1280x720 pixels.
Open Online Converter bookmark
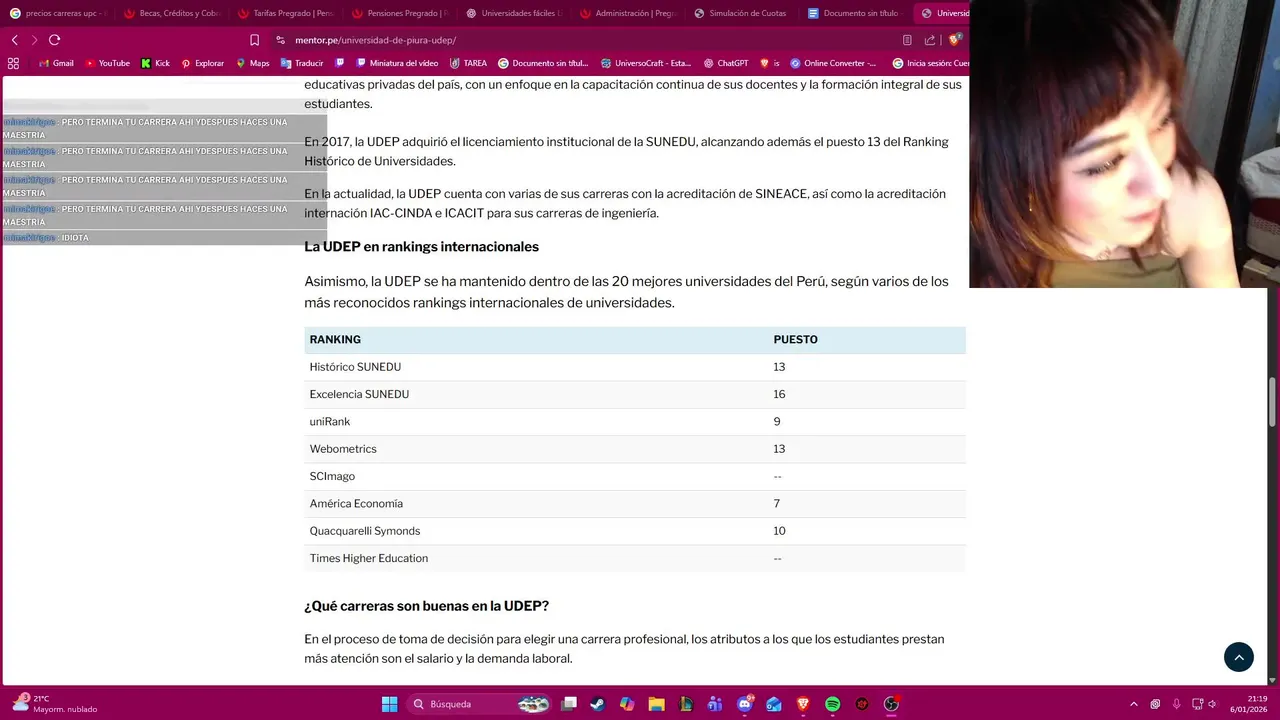point(833,63)
